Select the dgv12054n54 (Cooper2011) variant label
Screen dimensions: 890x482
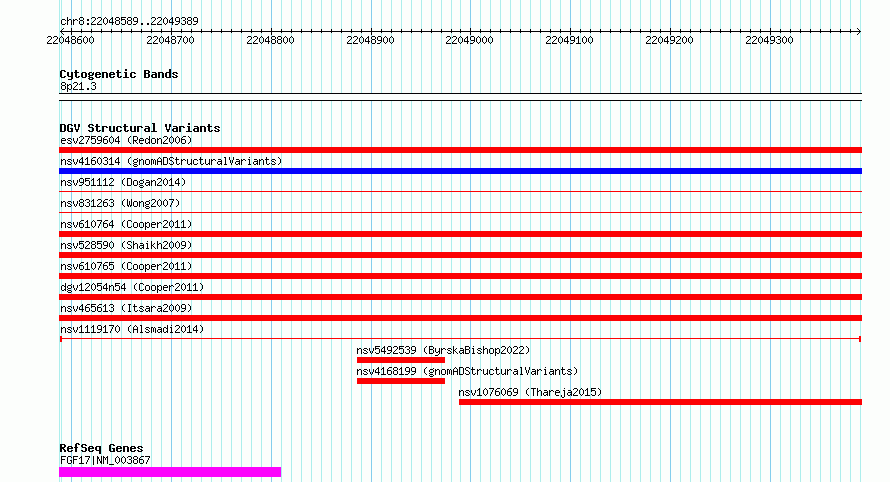tap(132, 287)
